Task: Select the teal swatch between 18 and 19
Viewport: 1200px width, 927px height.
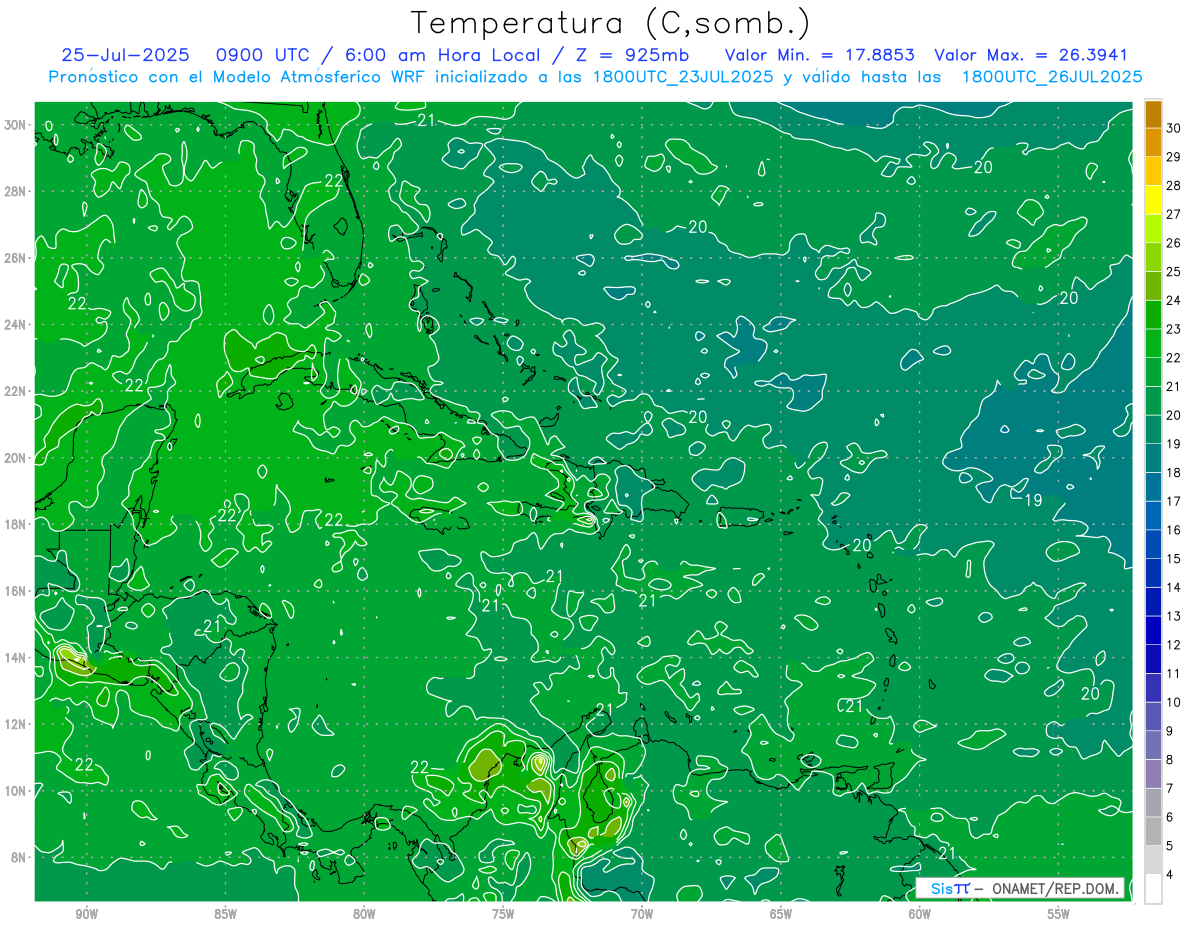Action: point(1153,458)
